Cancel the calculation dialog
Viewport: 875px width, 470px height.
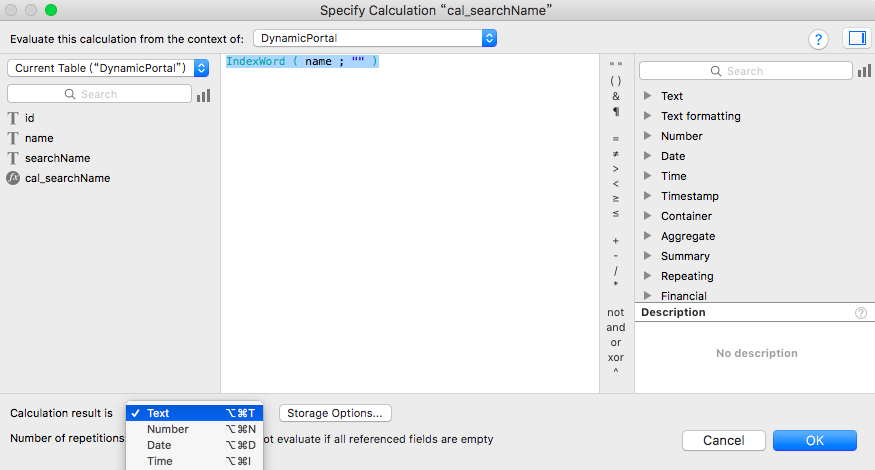723,440
